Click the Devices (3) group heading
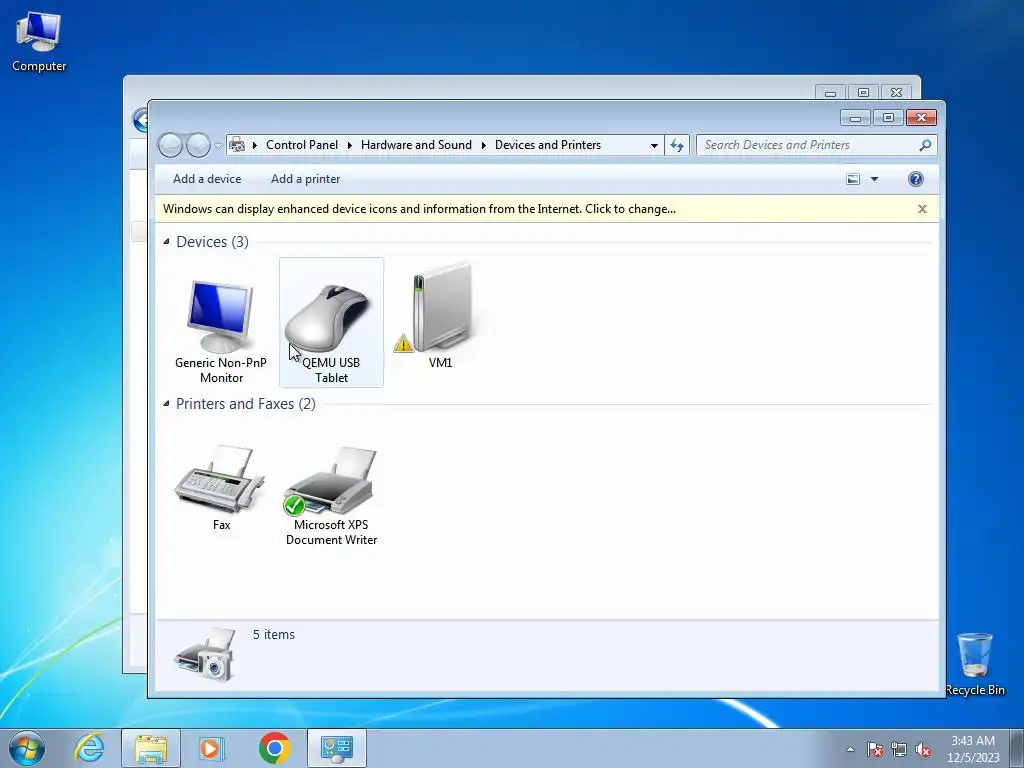 coord(212,242)
